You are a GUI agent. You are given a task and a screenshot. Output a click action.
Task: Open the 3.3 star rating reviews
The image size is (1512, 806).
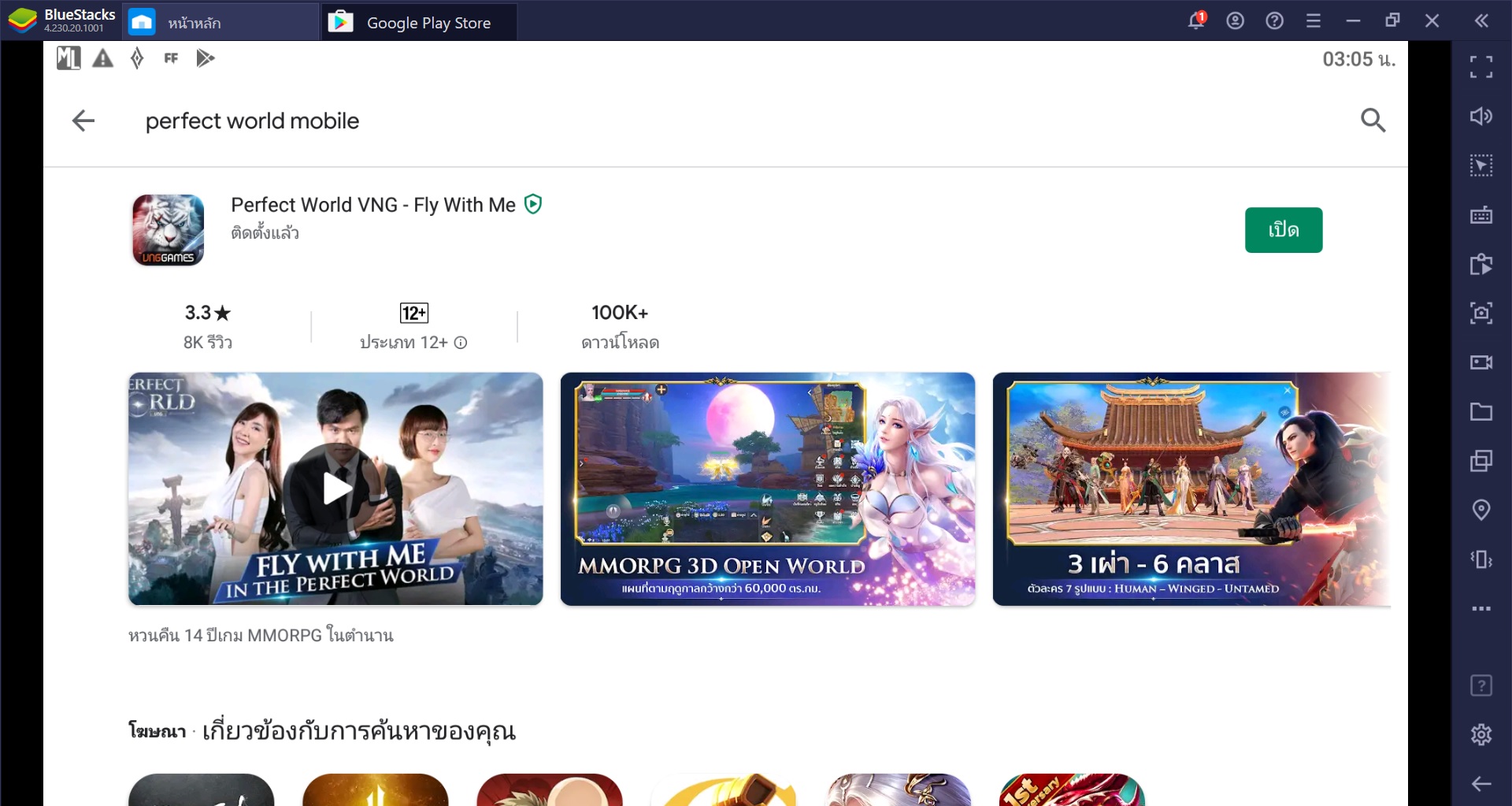[x=208, y=313]
